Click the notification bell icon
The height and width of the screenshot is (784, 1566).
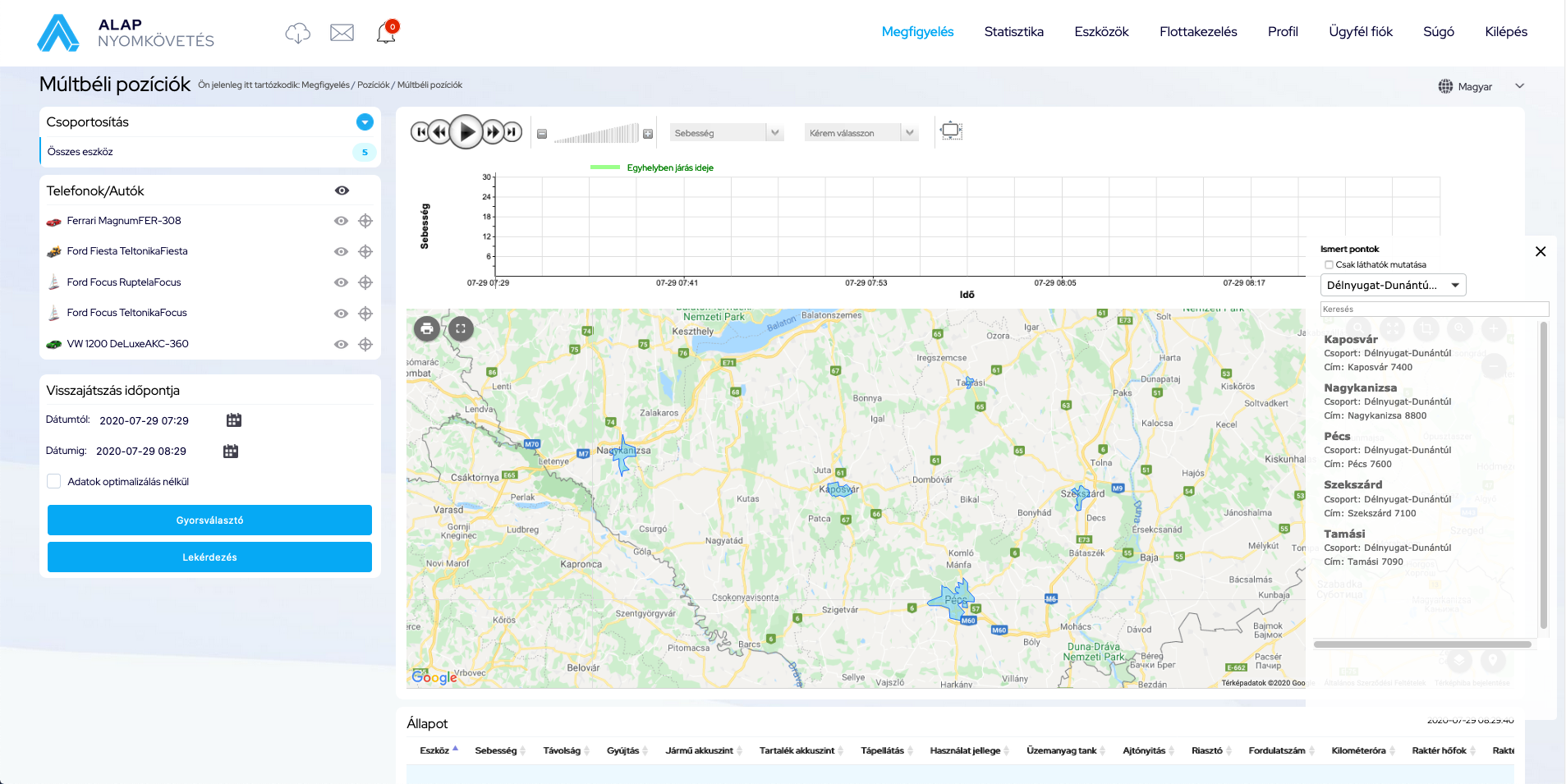point(386,33)
